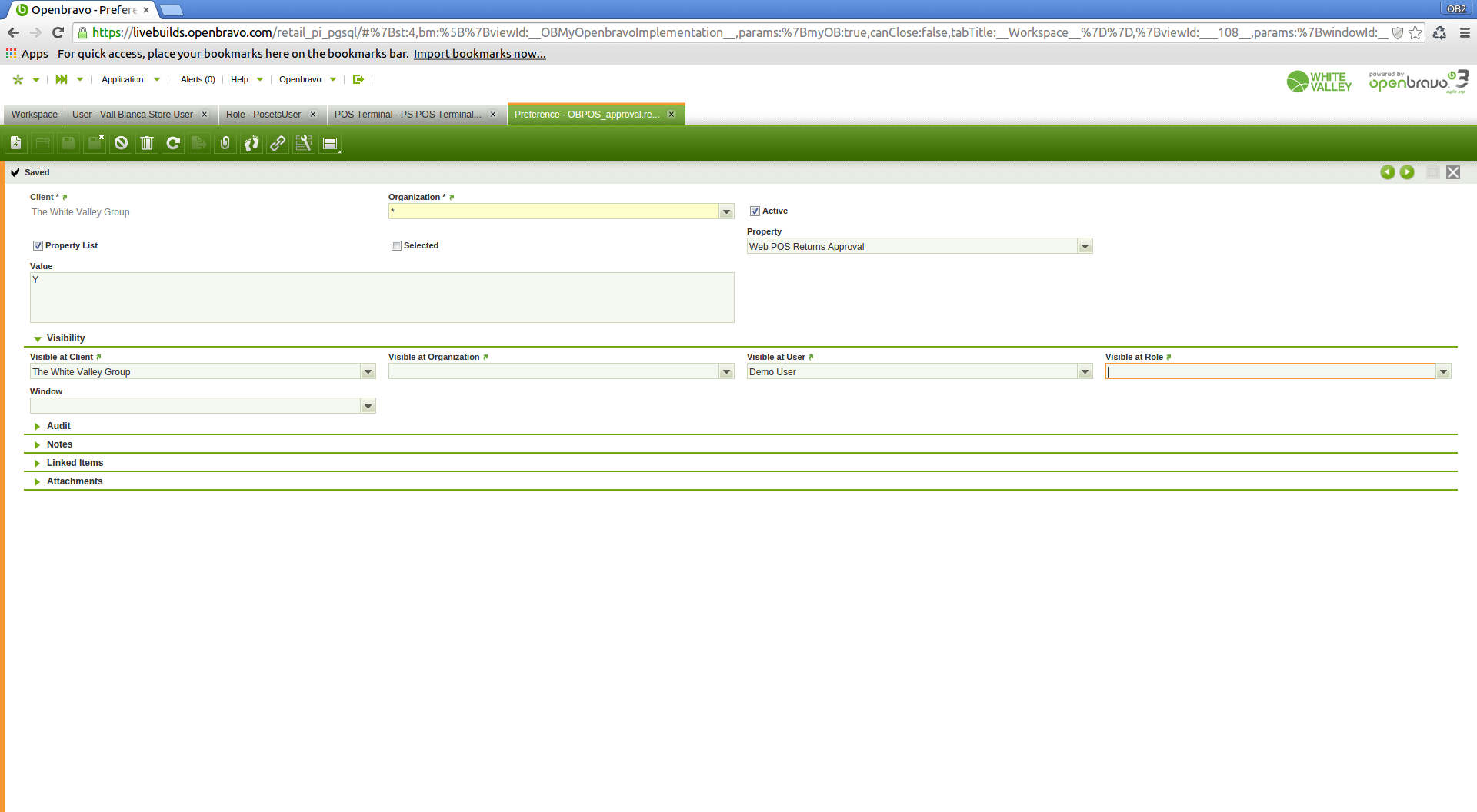Screen dimensions: 1477x812
Task: Click the quick launch fast-forward icon
Action: [62, 79]
